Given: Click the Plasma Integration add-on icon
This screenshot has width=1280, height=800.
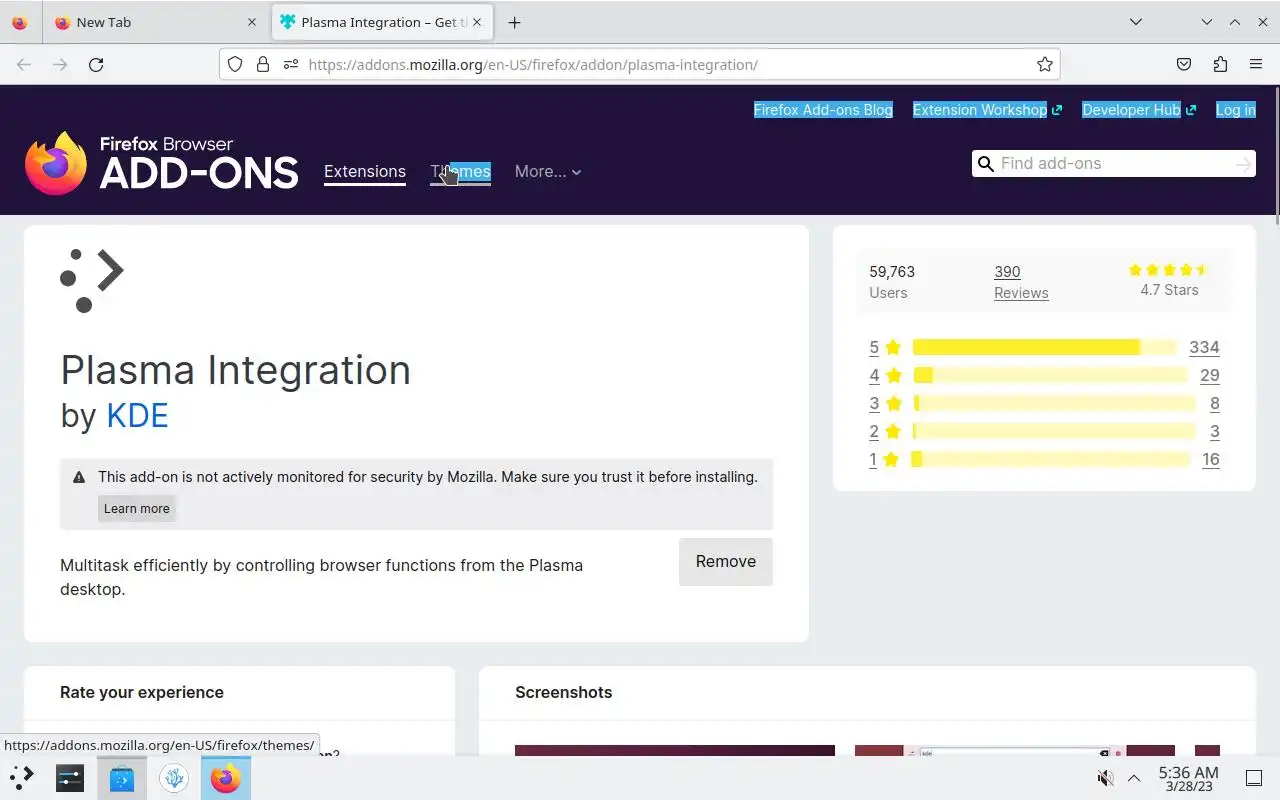Looking at the screenshot, I should [x=92, y=281].
